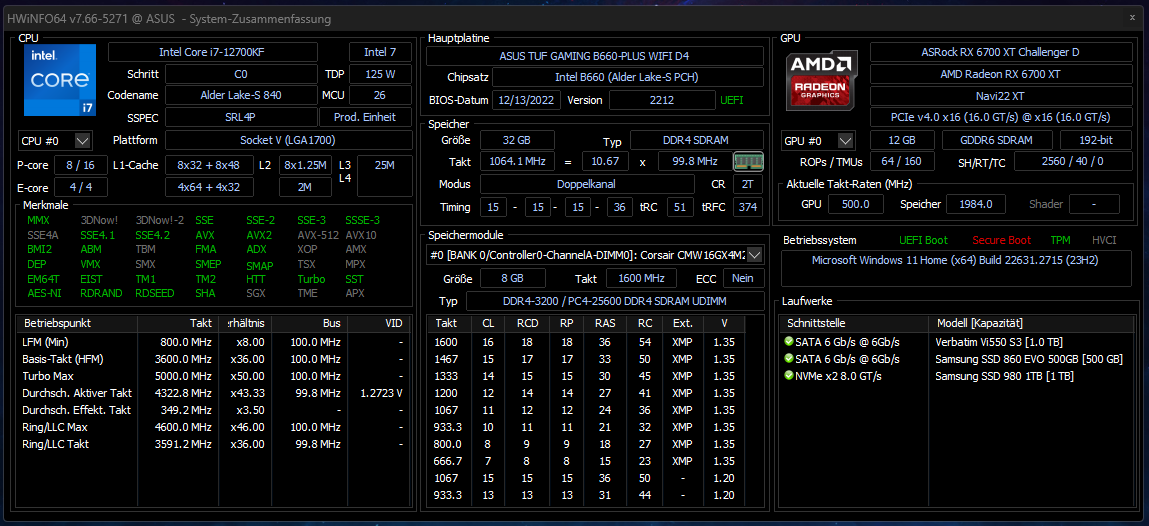
Task: Click the SSE4.2 feature label
Action: coord(152,235)
